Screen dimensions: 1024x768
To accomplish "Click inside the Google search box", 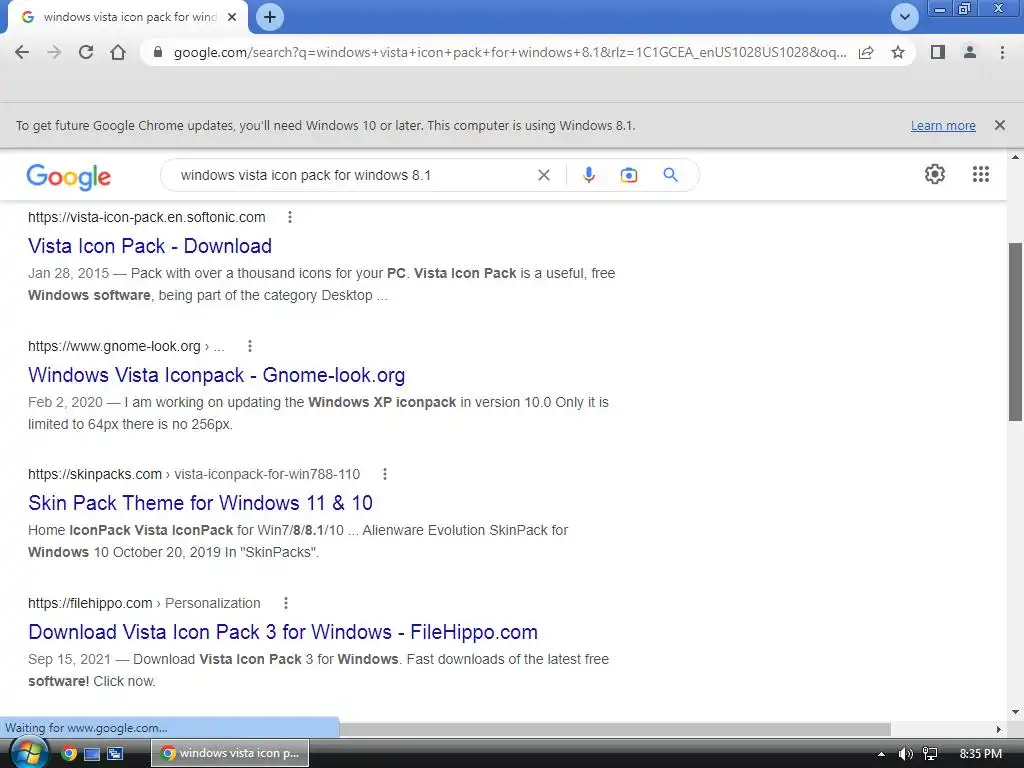I will (x=353, y=175).
